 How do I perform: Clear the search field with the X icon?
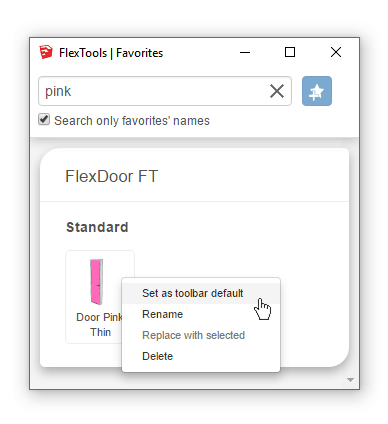[x=277, y=91]
